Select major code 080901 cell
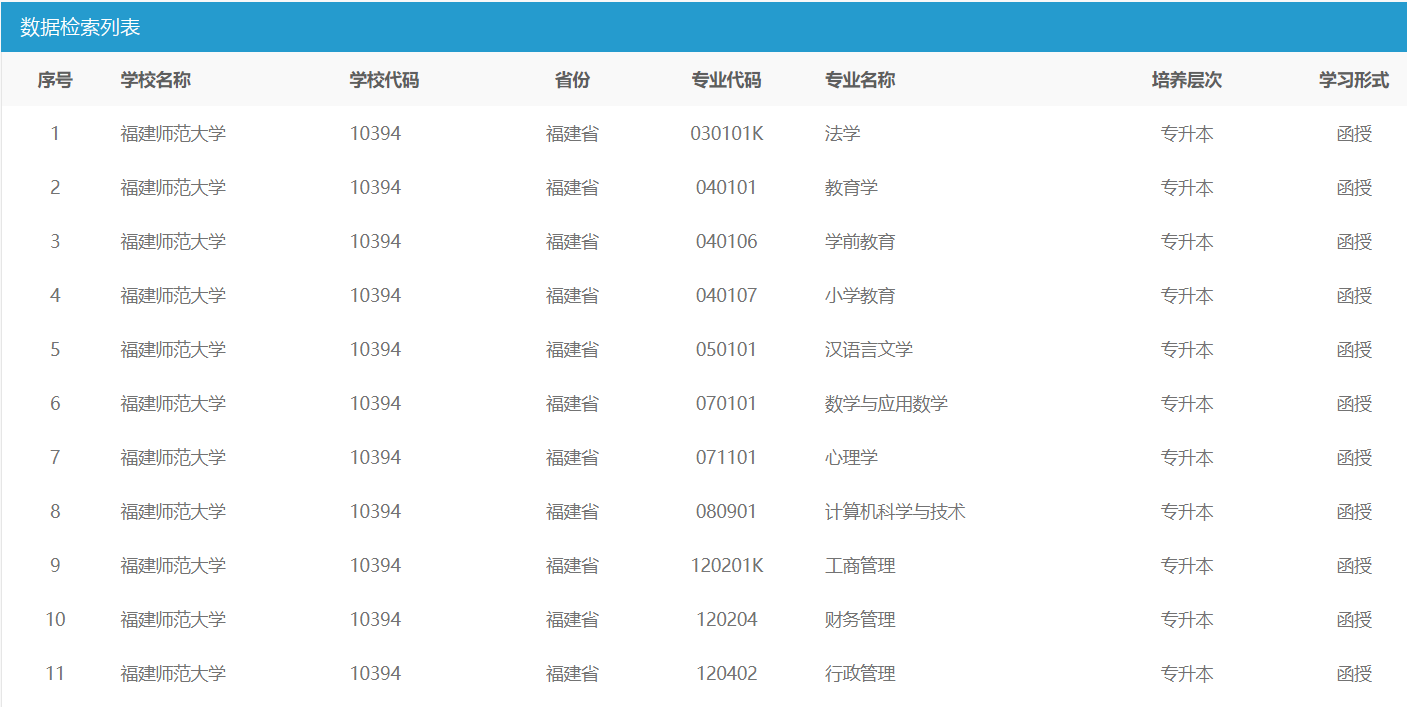This screenshot has width=1407, height=707. [x=727, y=512]
